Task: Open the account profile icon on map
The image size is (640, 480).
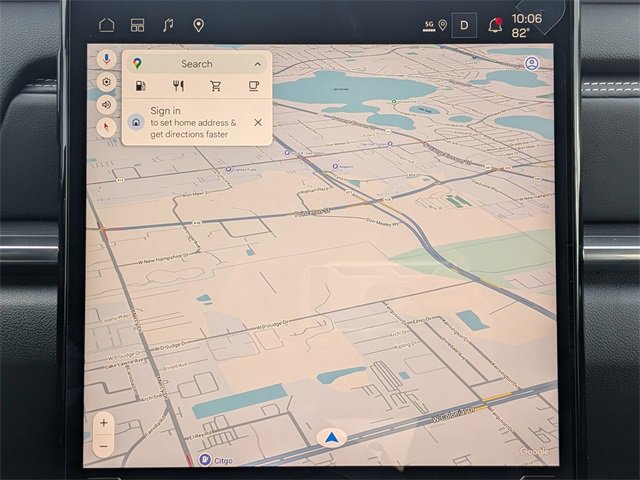Action: [532, 63]
